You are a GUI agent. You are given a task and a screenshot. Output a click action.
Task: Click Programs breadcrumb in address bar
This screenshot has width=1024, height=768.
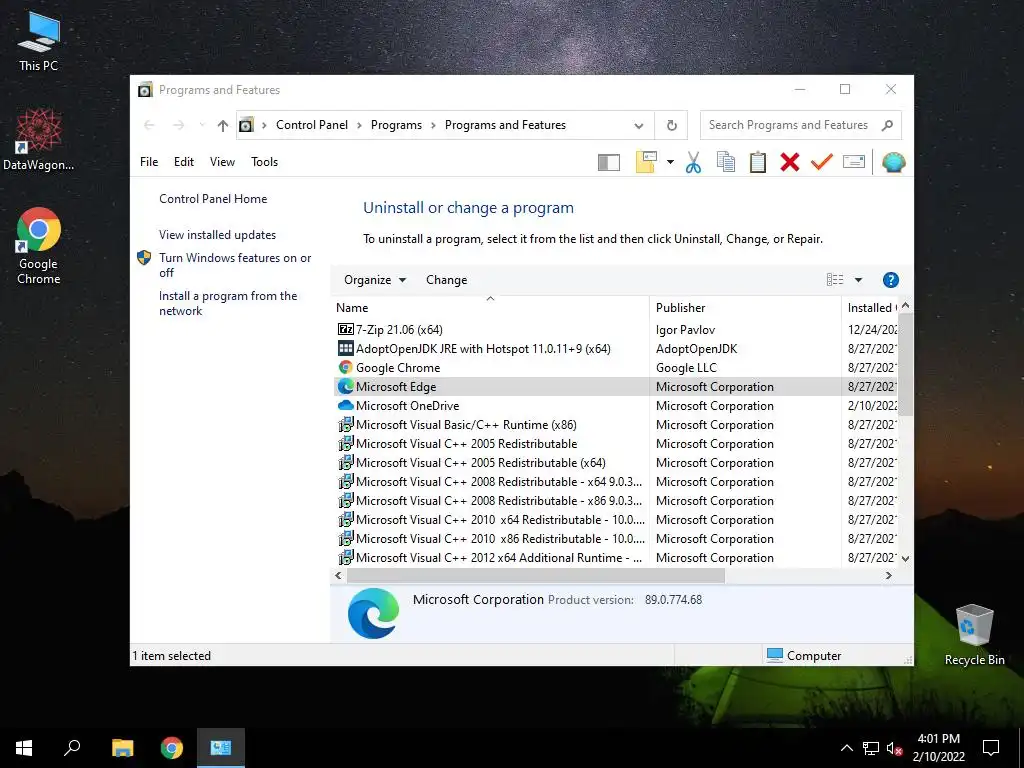(396, 125)
